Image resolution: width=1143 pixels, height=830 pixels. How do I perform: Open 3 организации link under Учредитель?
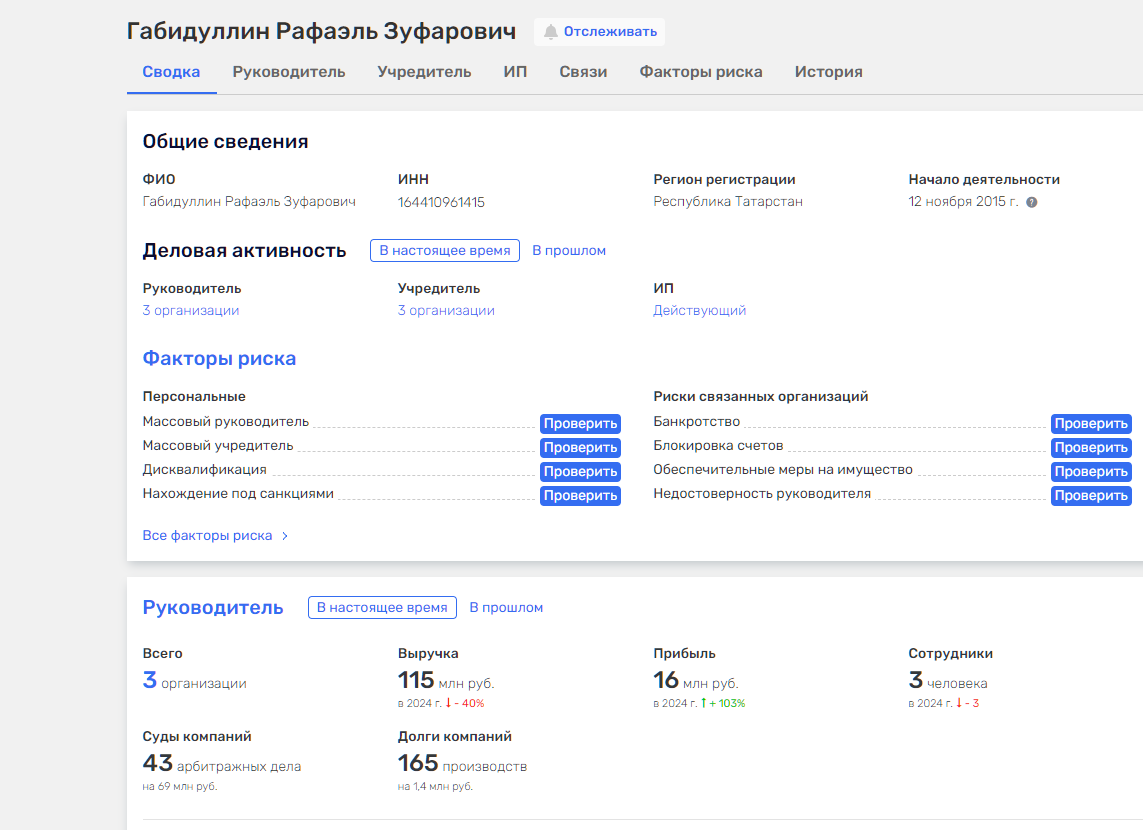click(x=446, y=311)
